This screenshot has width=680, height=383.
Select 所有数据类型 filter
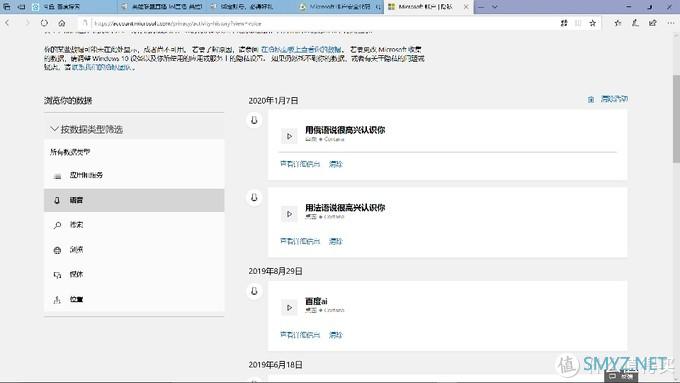(134, 152)
